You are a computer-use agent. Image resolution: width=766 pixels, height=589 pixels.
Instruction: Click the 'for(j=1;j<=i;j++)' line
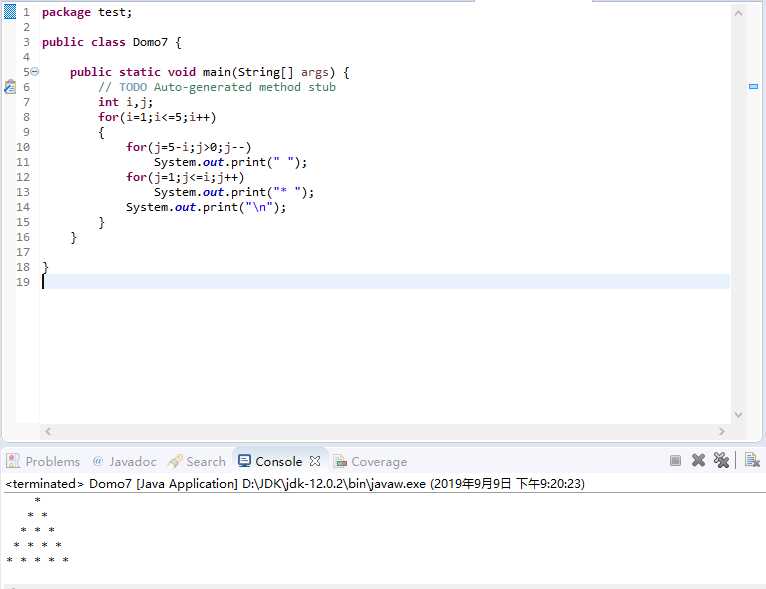pos(185,177)
